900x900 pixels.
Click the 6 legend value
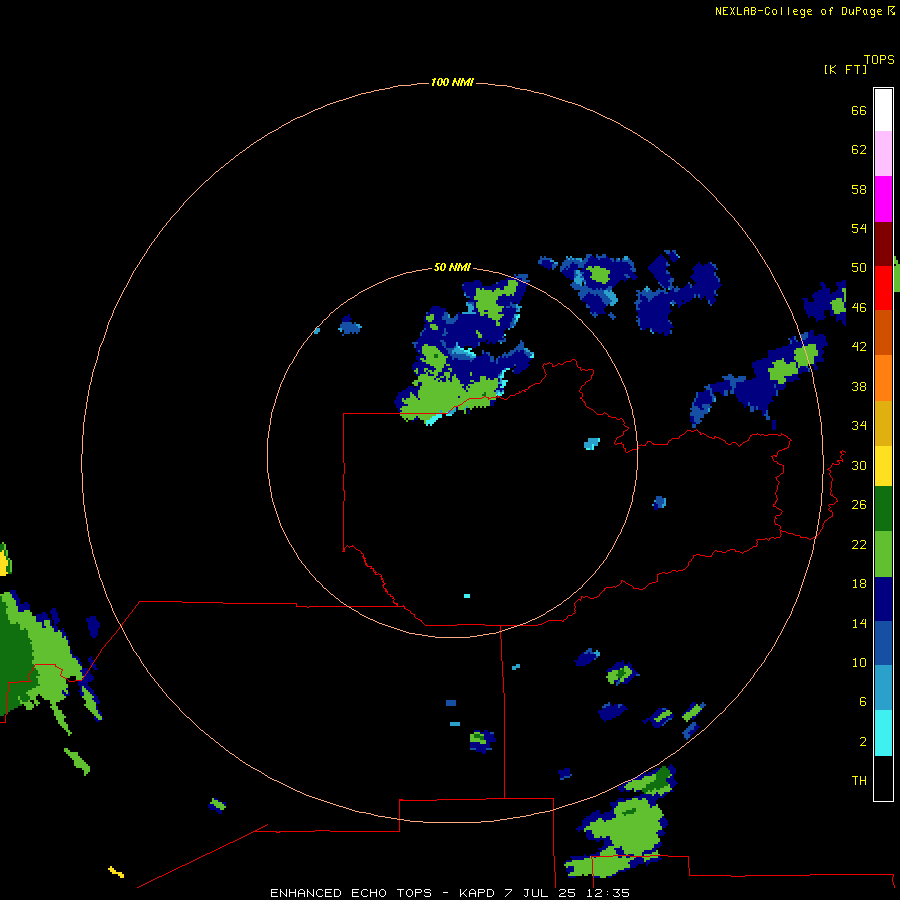862,702
